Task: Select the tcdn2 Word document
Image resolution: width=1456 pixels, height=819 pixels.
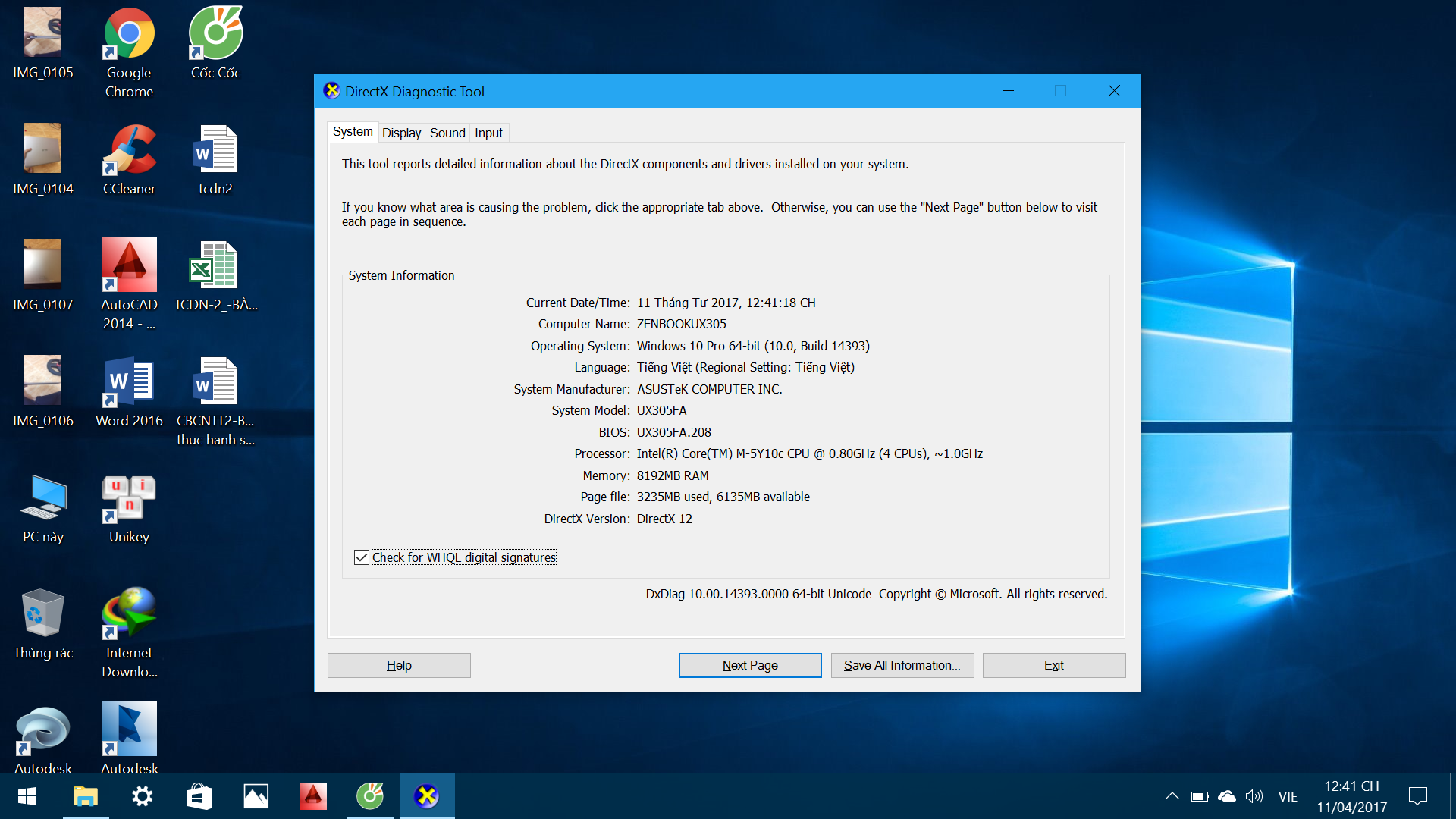Action: [x=215, y=160]
